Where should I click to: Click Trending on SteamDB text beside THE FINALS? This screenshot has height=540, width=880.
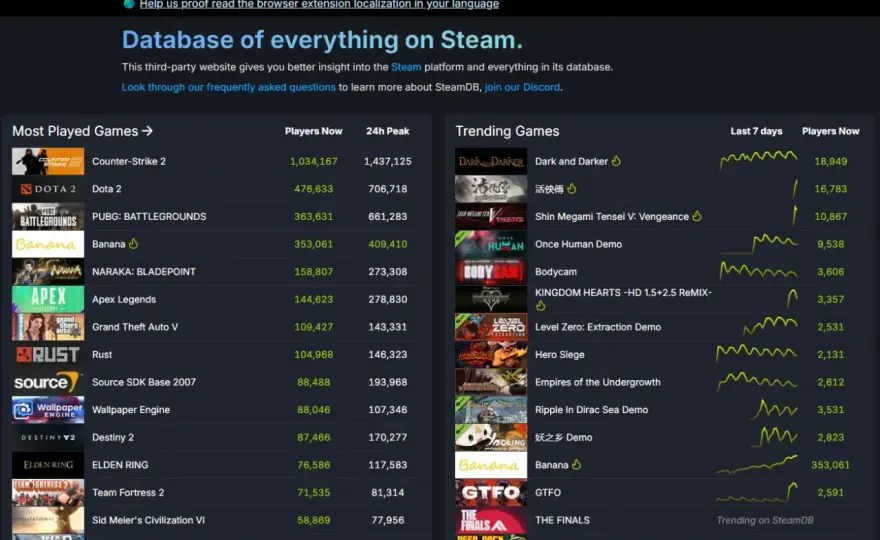[x=765, y=520]
